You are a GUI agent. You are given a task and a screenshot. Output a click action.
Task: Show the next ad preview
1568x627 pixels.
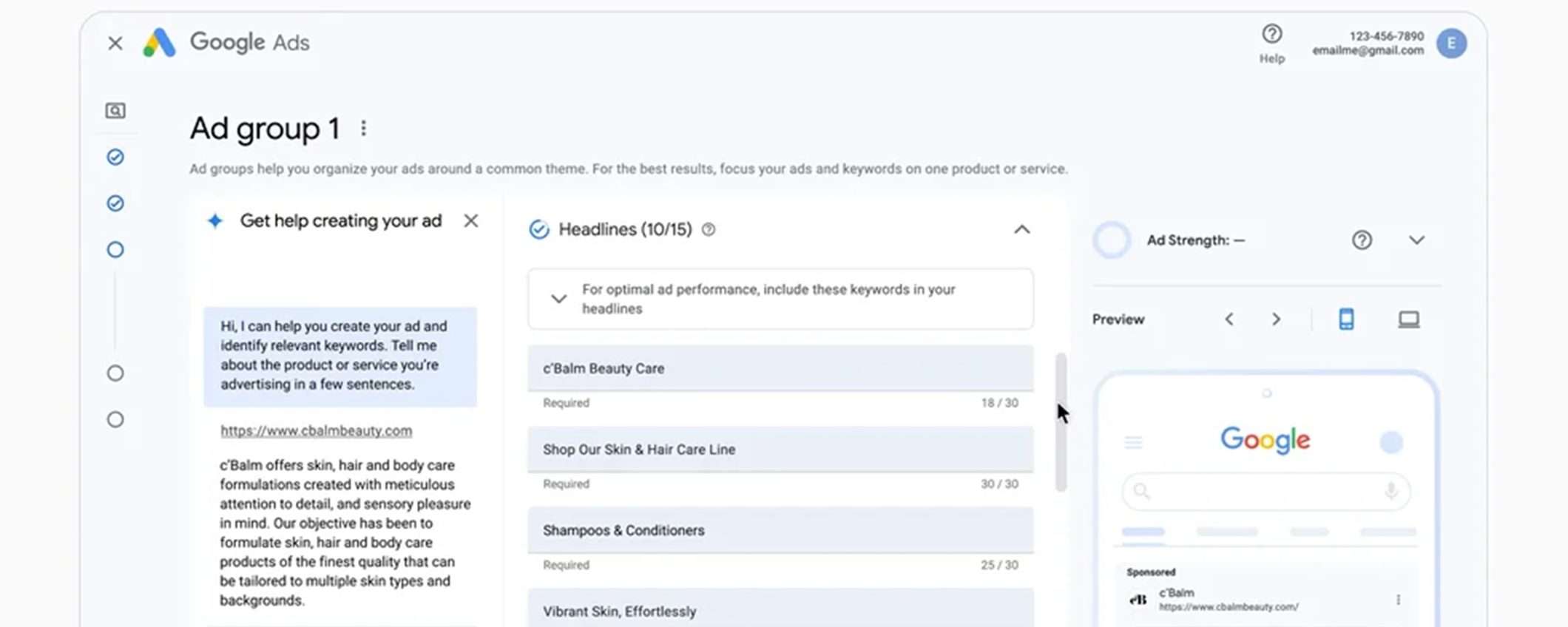coord(1276,319)
